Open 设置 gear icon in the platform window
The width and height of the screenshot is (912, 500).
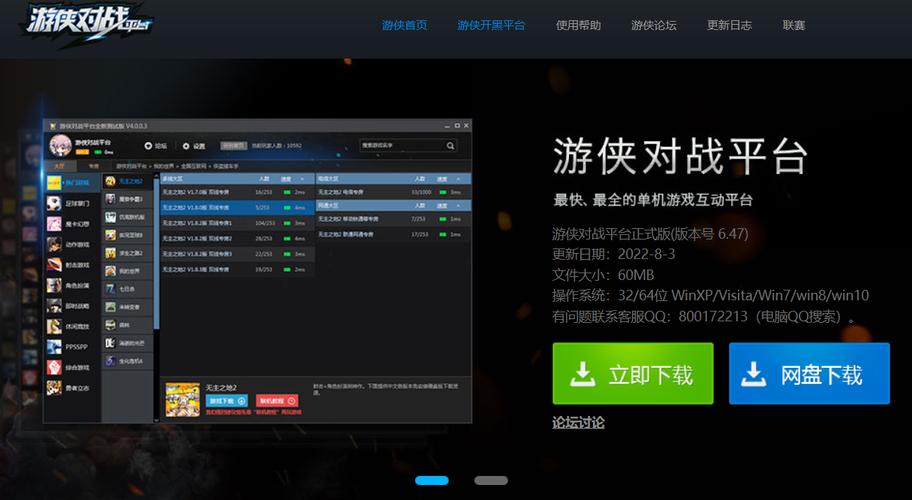pyautogui.click(x=186, y=146)
